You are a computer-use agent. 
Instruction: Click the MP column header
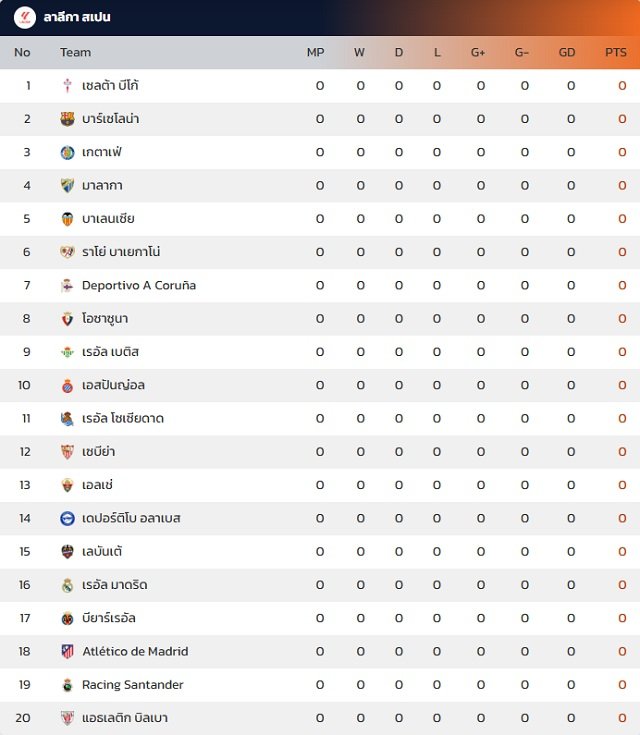click(316, 52)
